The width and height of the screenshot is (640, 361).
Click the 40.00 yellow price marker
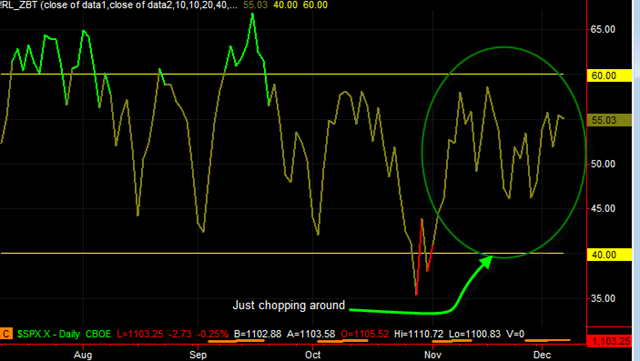pos(609,255)
